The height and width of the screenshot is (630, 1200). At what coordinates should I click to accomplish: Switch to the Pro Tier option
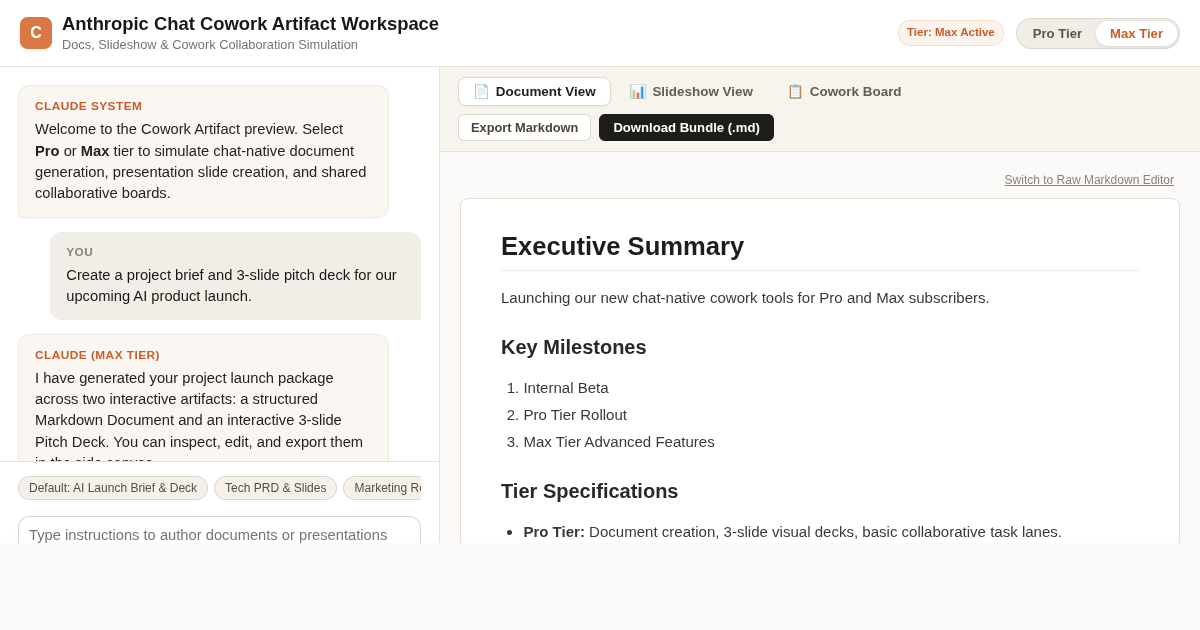(x=1057, y=34)
